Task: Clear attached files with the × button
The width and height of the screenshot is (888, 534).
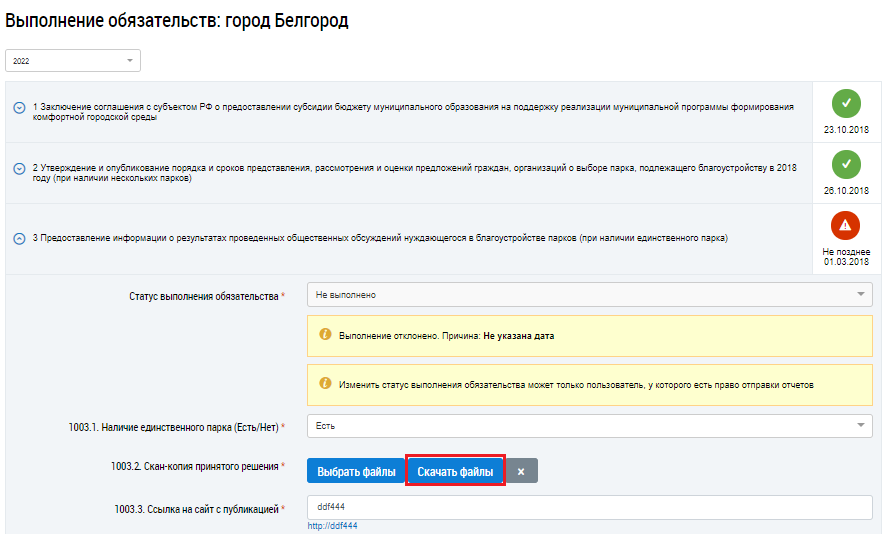Action: [521, 471]
